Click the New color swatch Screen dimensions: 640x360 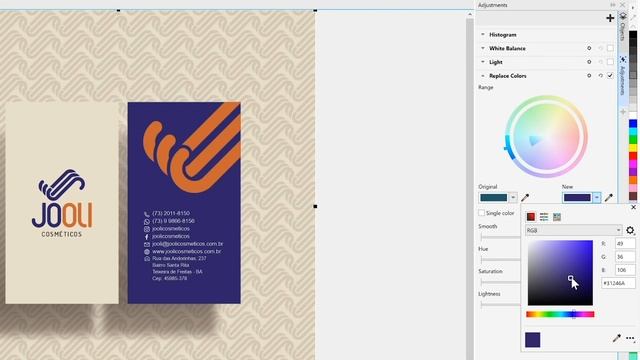[577, 198]
